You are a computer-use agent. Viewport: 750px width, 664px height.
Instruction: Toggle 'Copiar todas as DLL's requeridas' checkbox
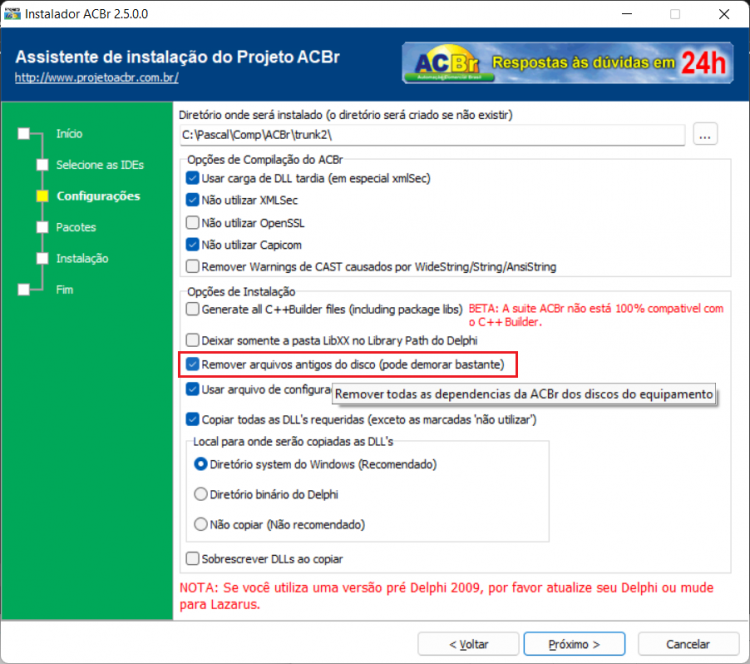[192, 420]
